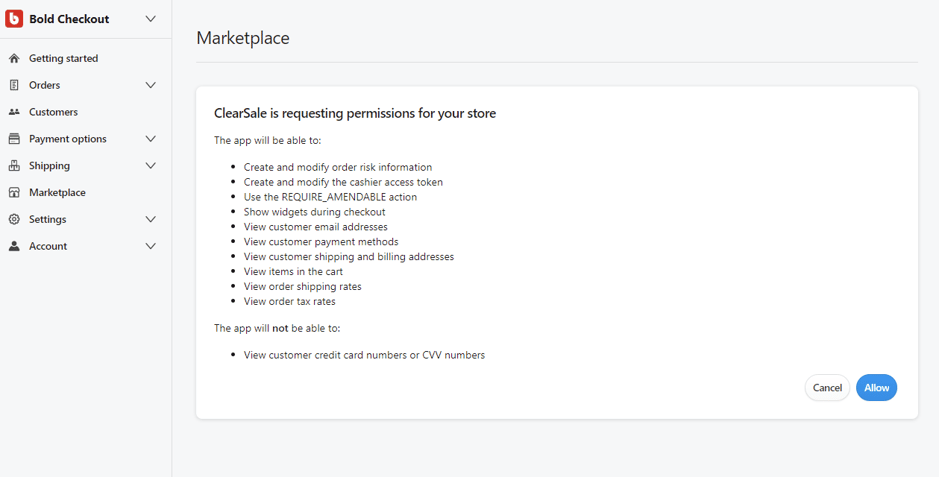Screen dimensions: 939x477
Task: Click "View customer email addresses" line
Action: click(316, 227)
